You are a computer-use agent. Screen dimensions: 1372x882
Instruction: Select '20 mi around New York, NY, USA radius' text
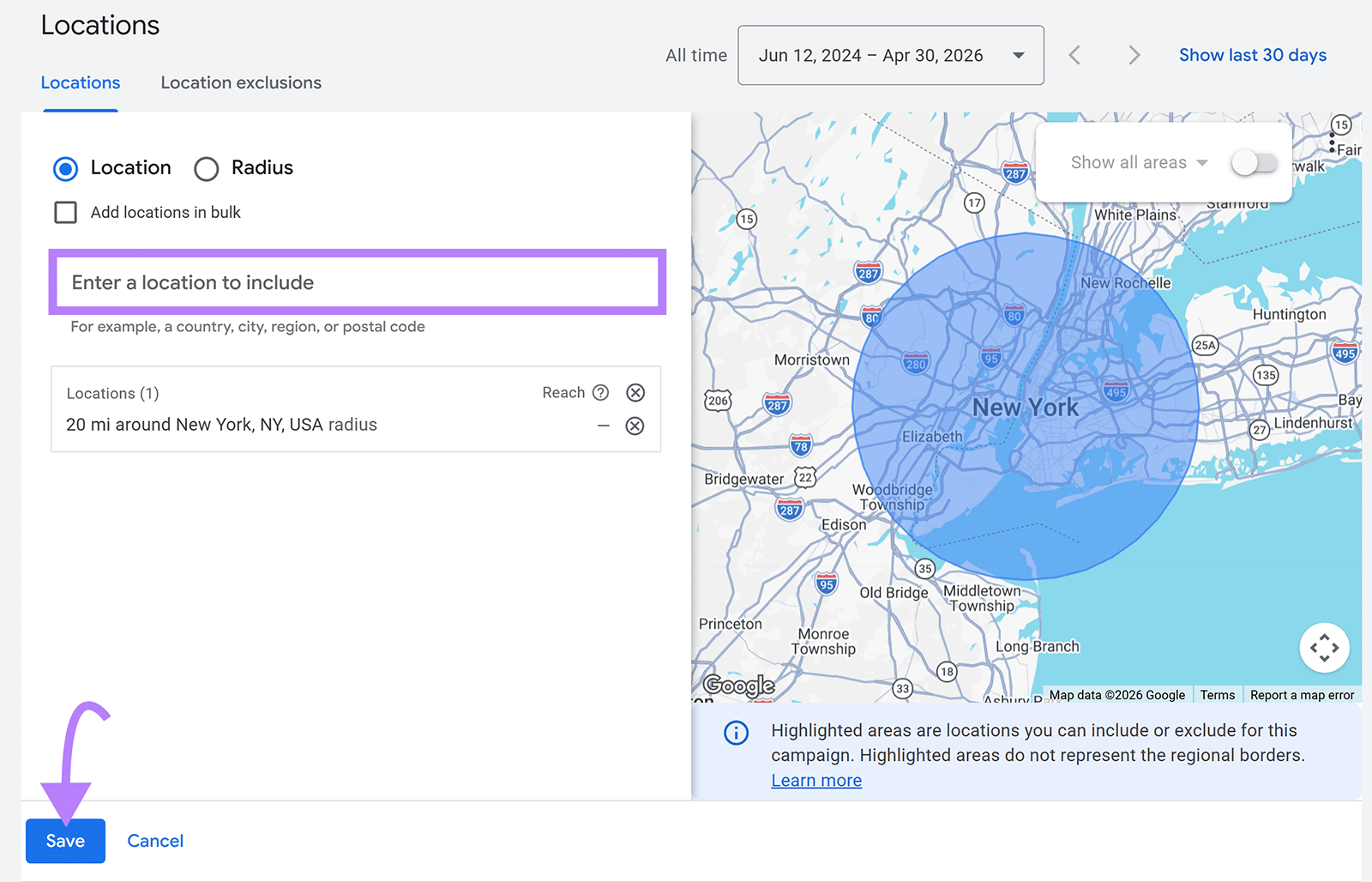coord(221,425)
